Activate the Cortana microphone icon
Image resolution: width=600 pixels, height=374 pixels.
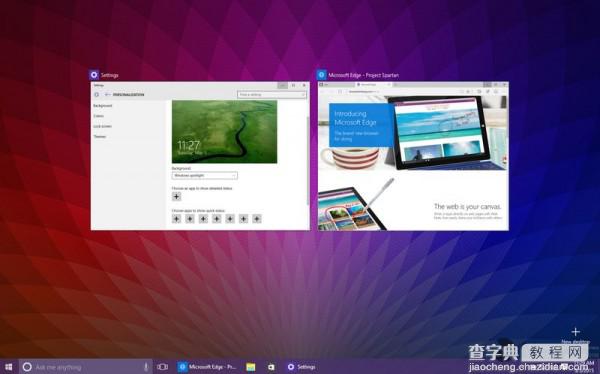pos(146,367)
